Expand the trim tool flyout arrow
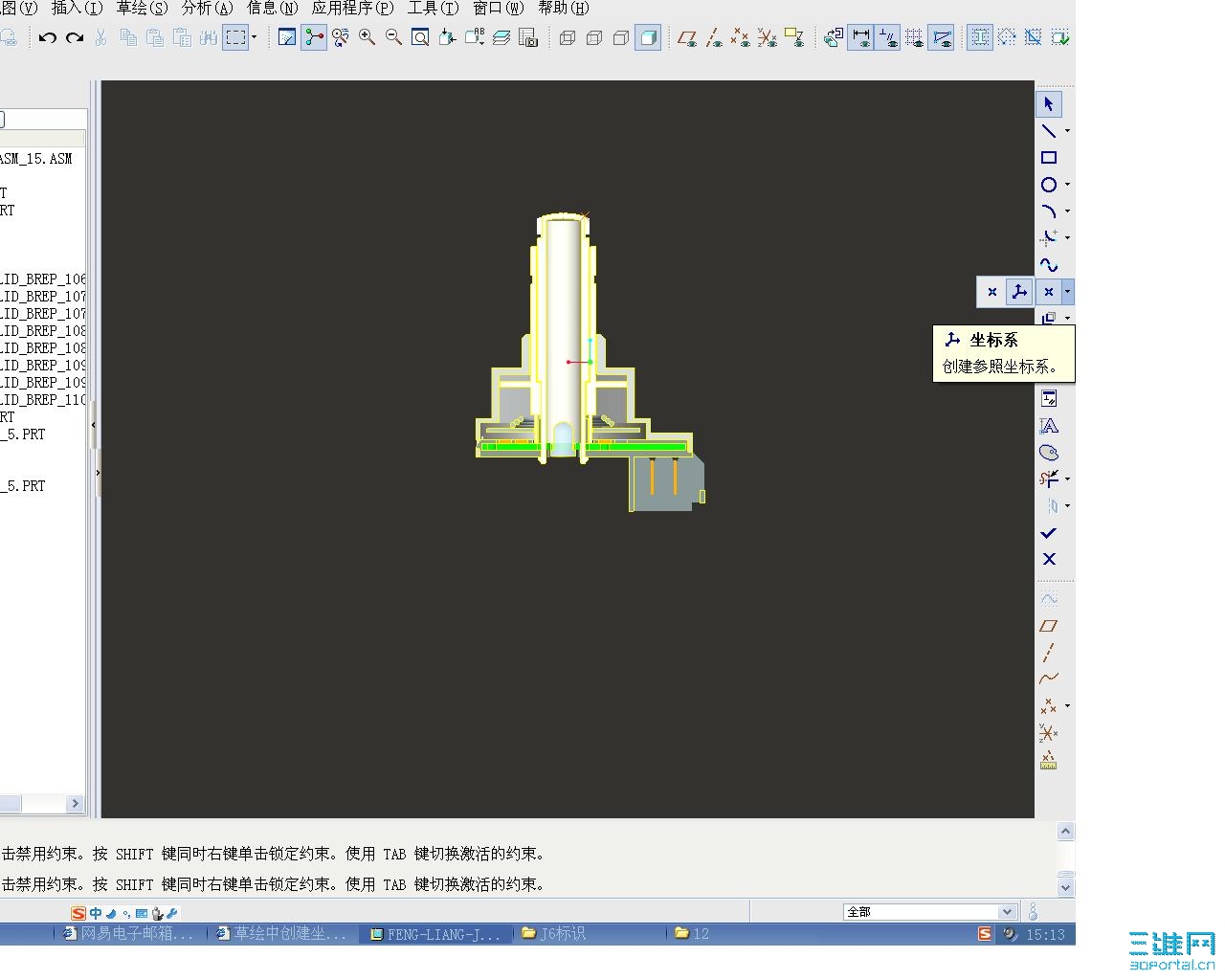Image resolution: width=1225 pixels, height=980 pixels. (x=1067, y=479)
